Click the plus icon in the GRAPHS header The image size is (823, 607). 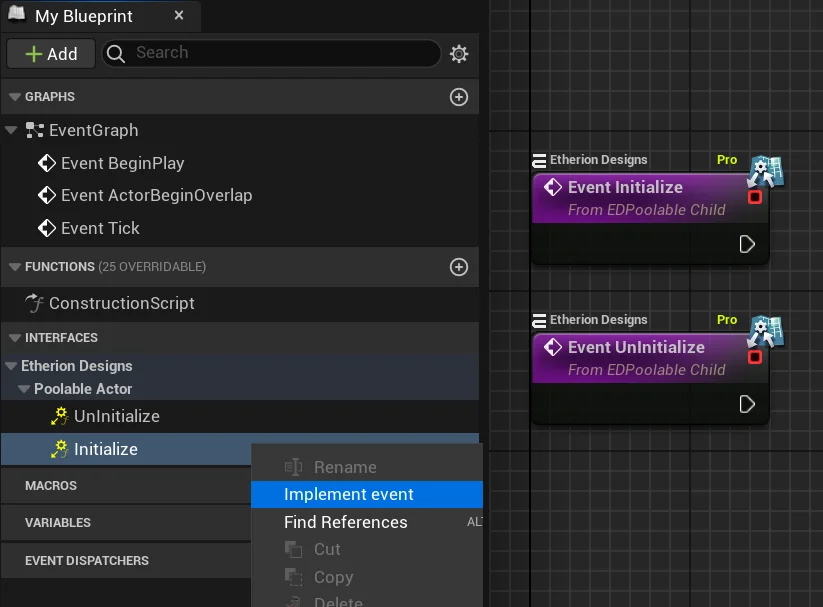tap(459, 97)
